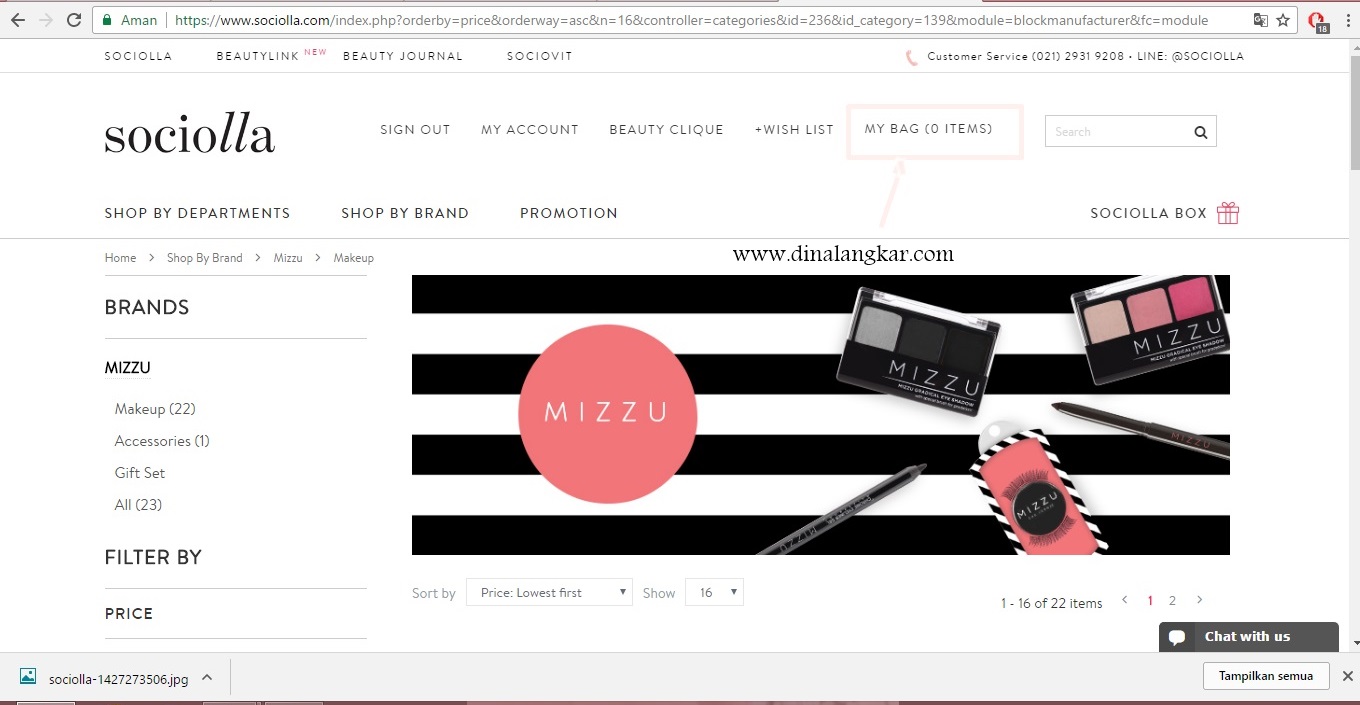The image size is (1360, 705).
Task: Open Beauty Clique page
Action: 666,130
